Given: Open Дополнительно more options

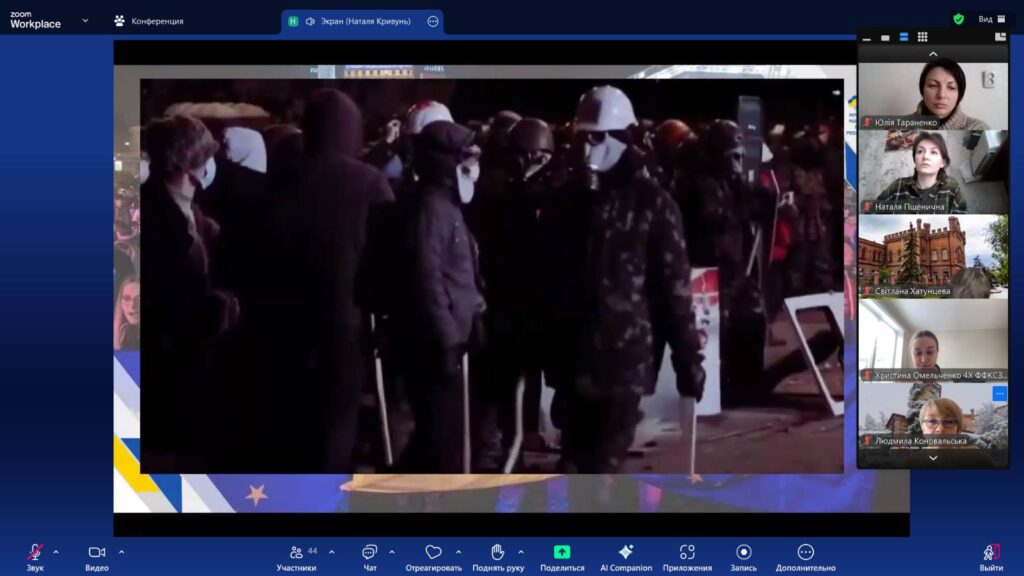Looking at the screenshot, I should click(x=805, y=552).
